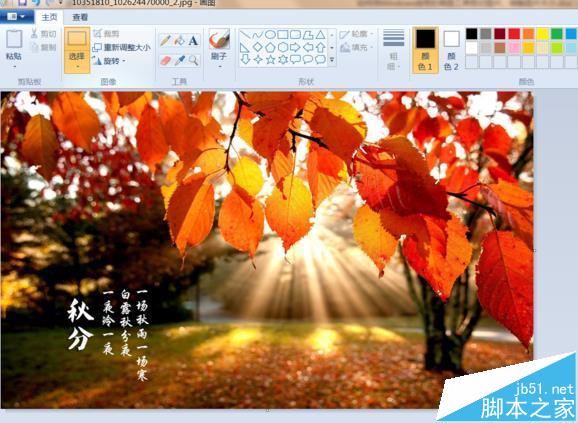Choose the Rectangle shape

click(283, 35)
